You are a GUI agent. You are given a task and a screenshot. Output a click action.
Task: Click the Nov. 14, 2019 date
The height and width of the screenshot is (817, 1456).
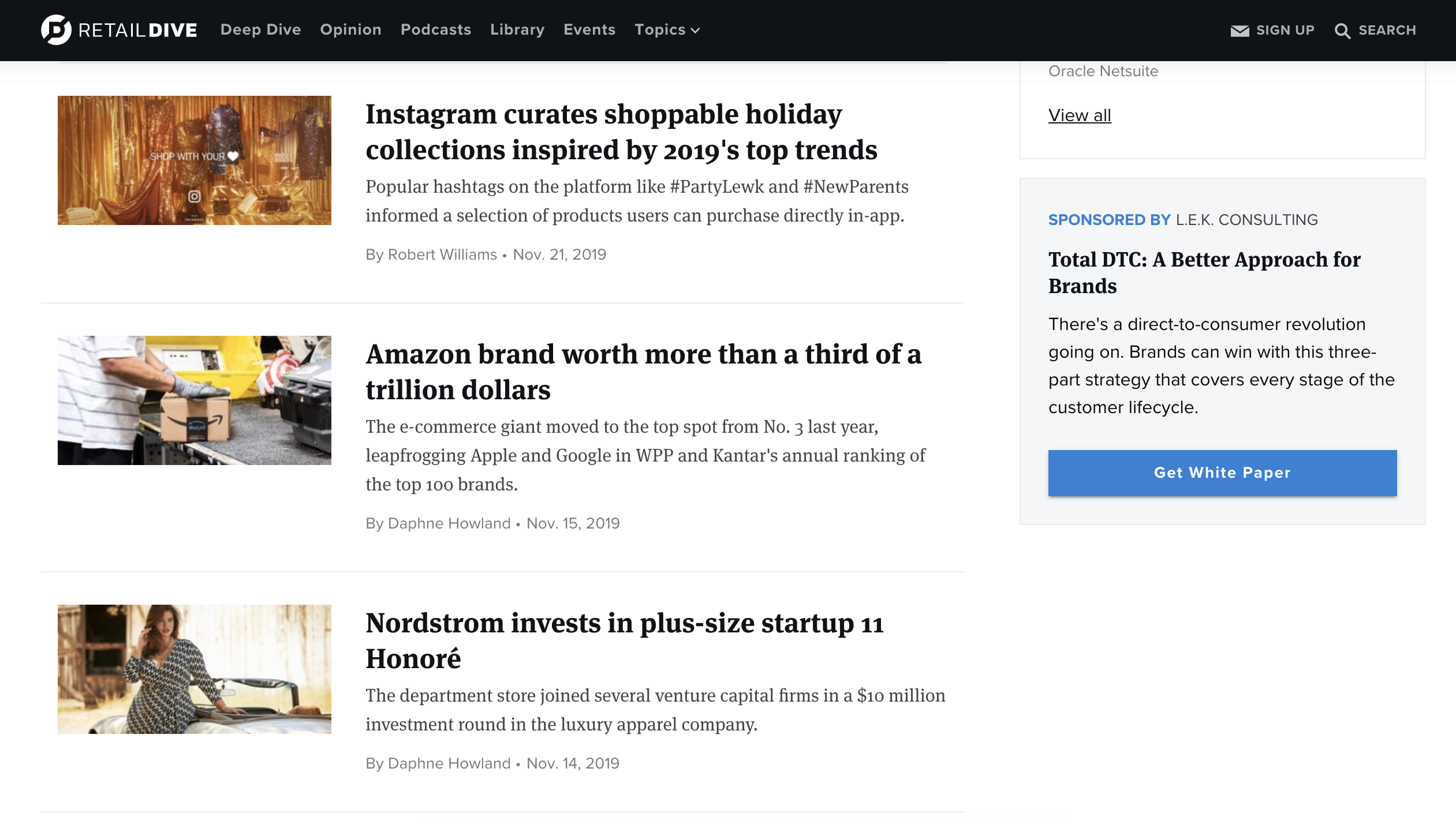tap(573, 763)
